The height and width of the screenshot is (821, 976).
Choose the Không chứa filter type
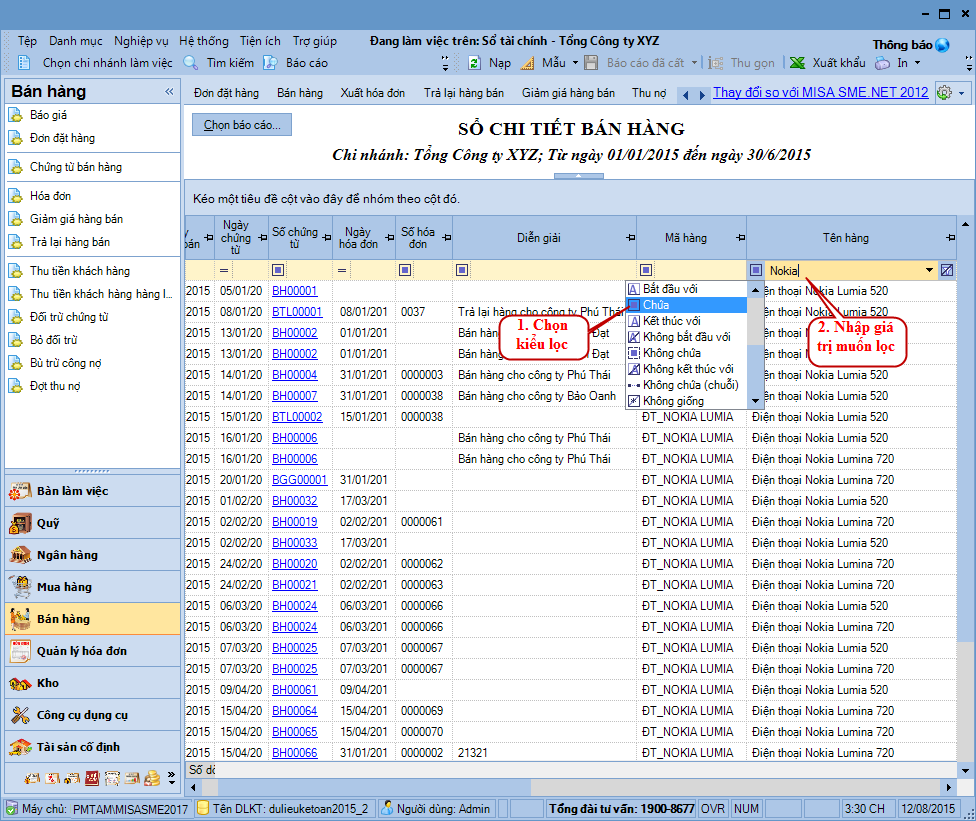point(671,353)
